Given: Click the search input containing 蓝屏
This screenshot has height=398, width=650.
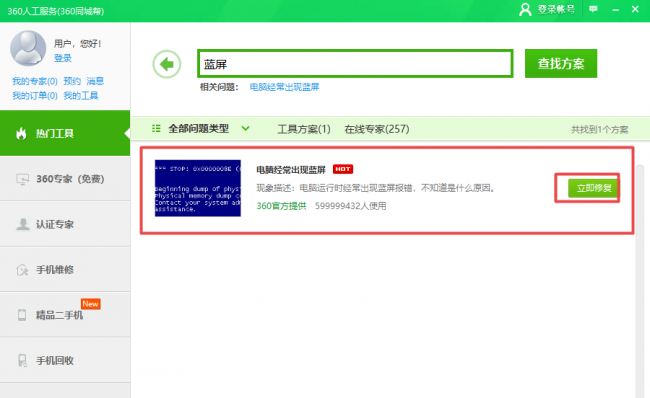Looking at the screenshot, I should click(x=355, y=63).
